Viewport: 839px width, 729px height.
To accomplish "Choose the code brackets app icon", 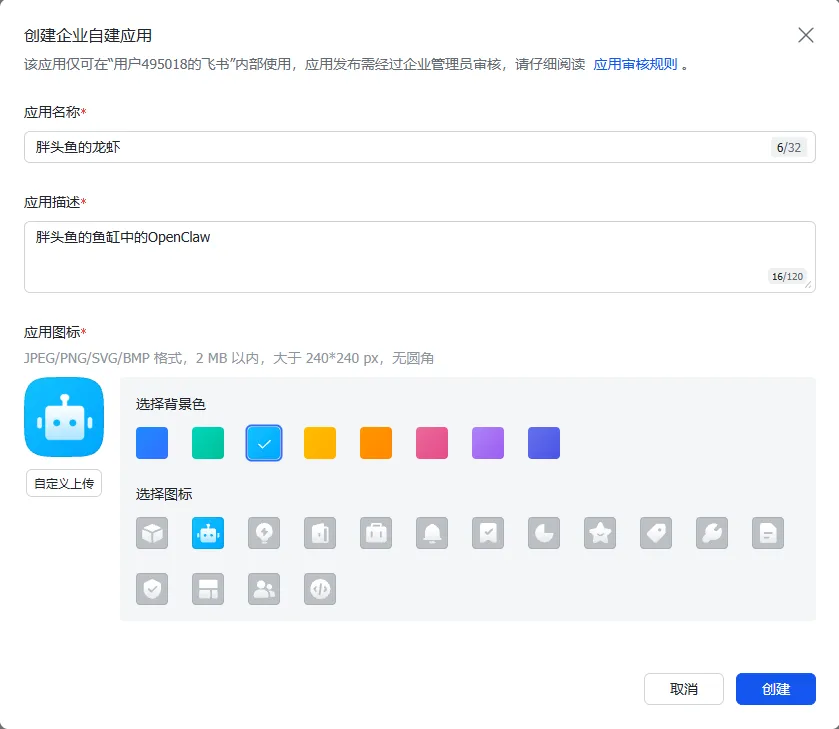I will coord(320,589).
